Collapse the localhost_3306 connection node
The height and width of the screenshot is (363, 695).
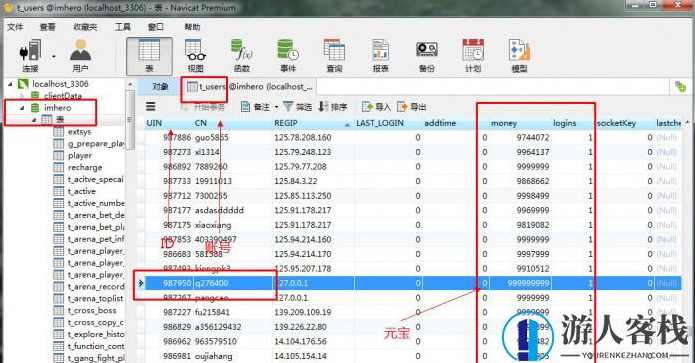point(10,84)
